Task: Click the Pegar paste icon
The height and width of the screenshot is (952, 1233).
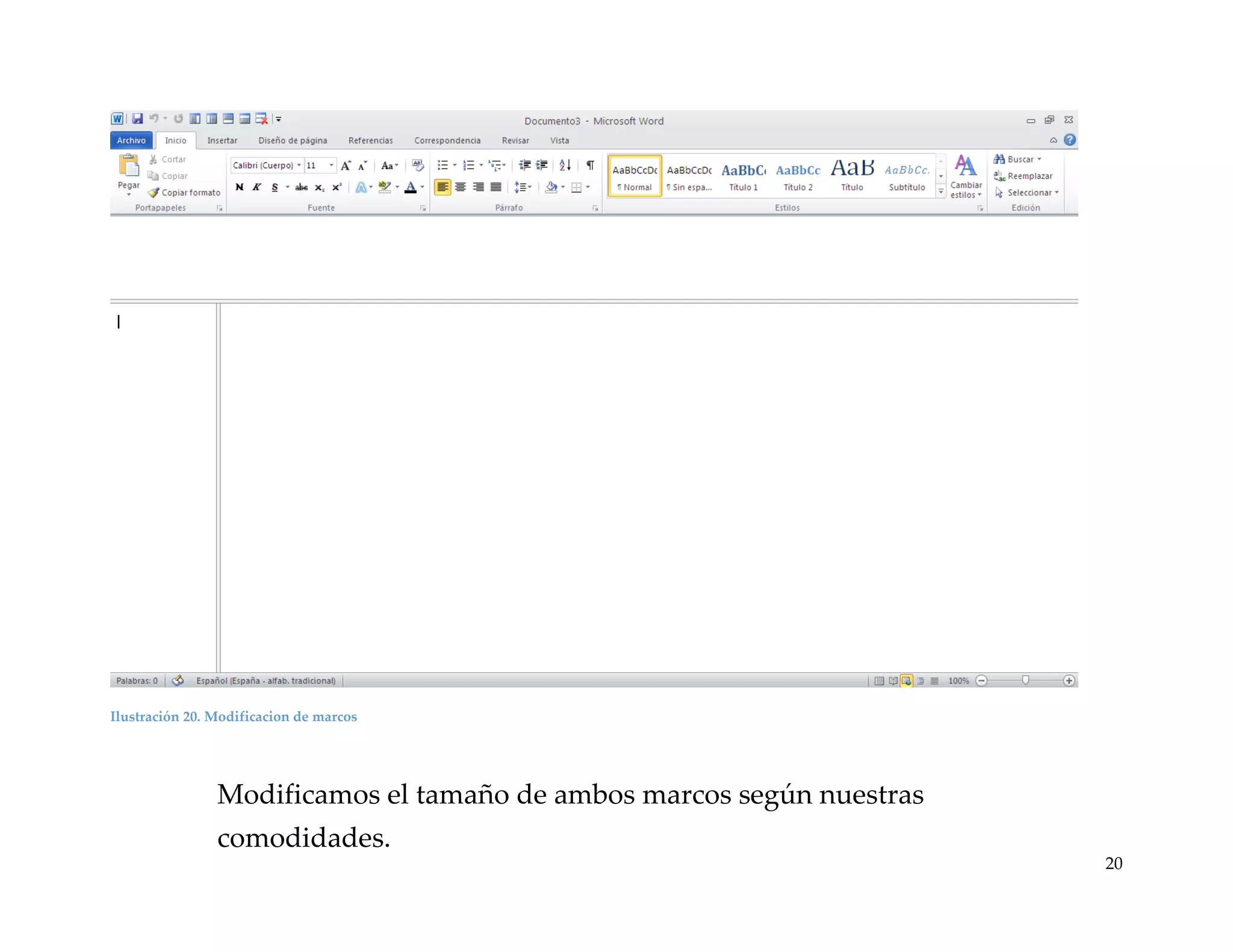Action: coord(128,165)
